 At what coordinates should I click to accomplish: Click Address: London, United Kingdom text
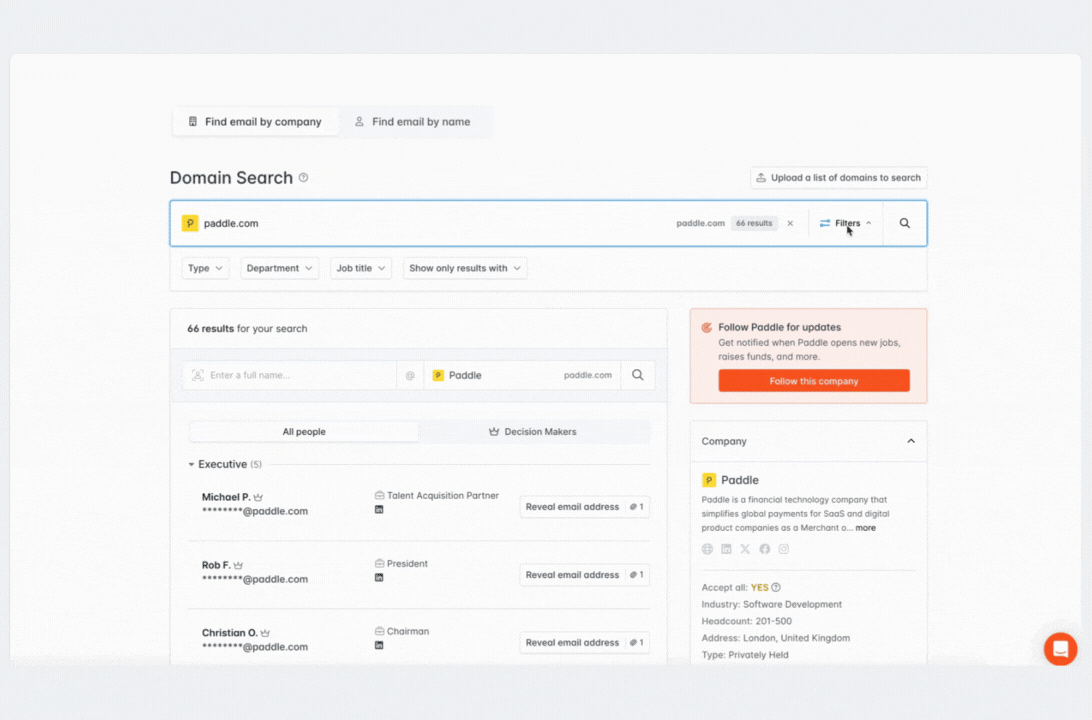coord(776,638)
